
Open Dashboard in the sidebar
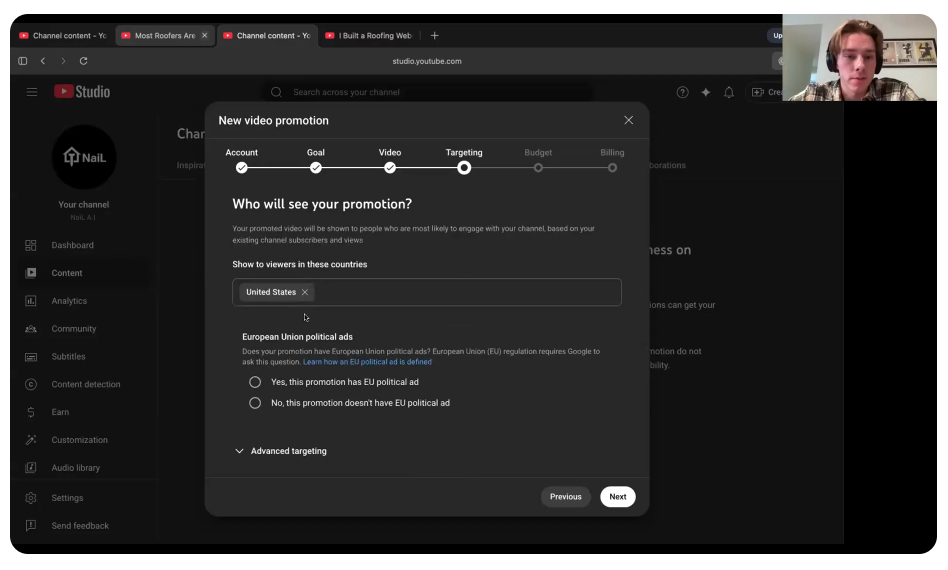(x=73, y=245)
